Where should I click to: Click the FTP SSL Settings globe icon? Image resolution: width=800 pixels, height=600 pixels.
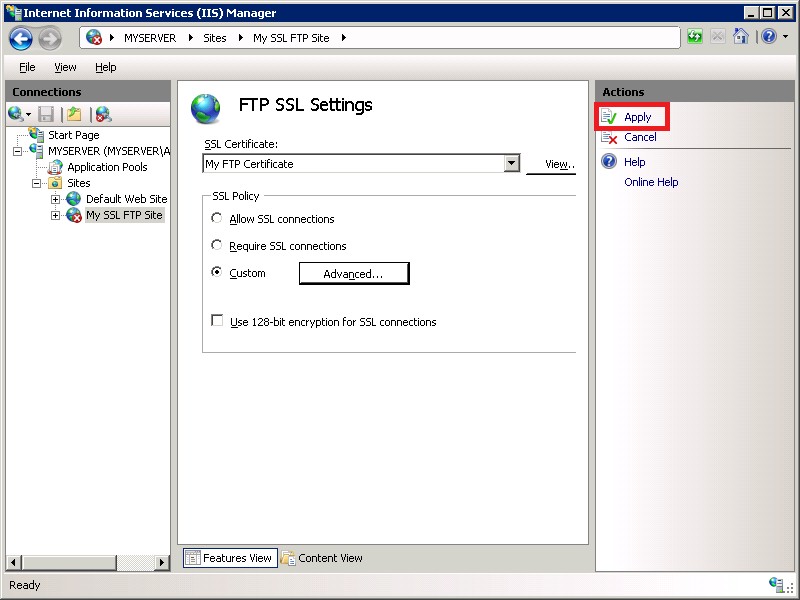click(206, 109)
